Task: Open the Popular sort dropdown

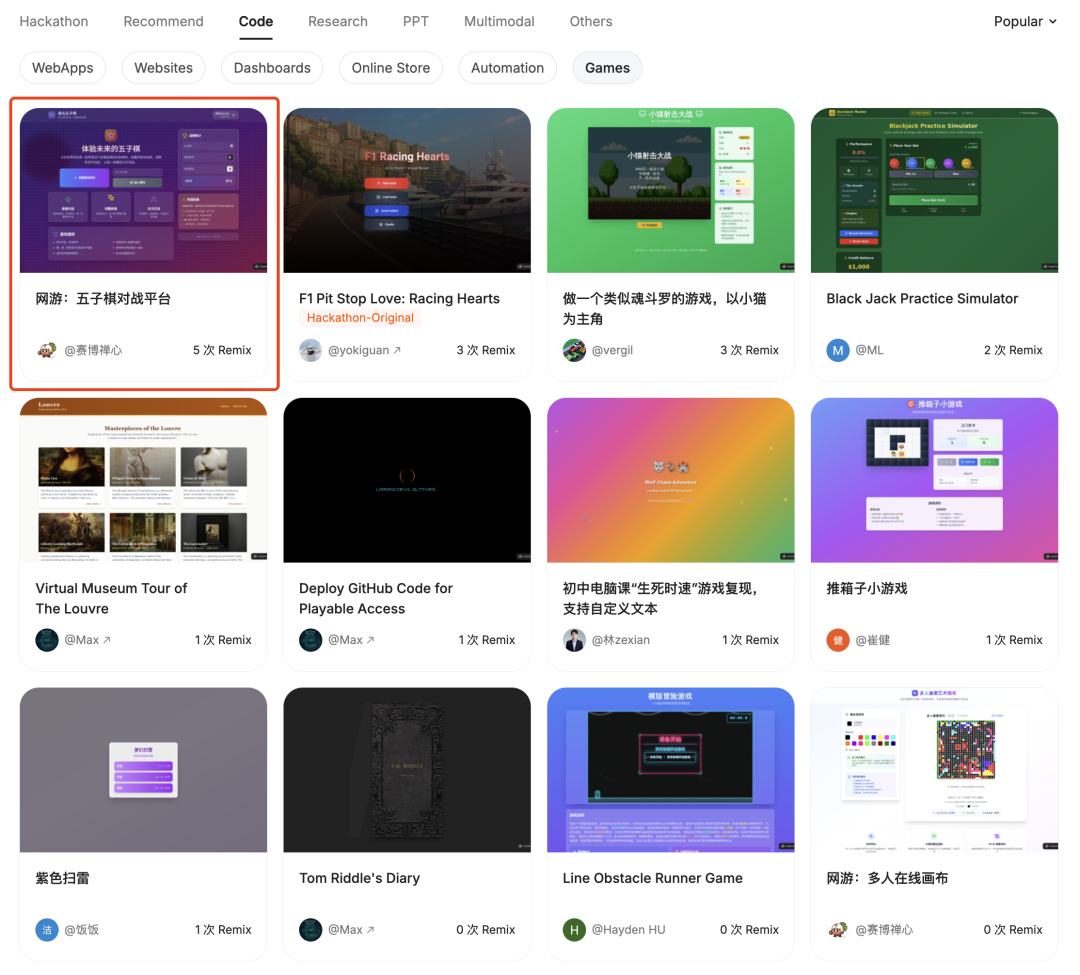Action: 1025,21
